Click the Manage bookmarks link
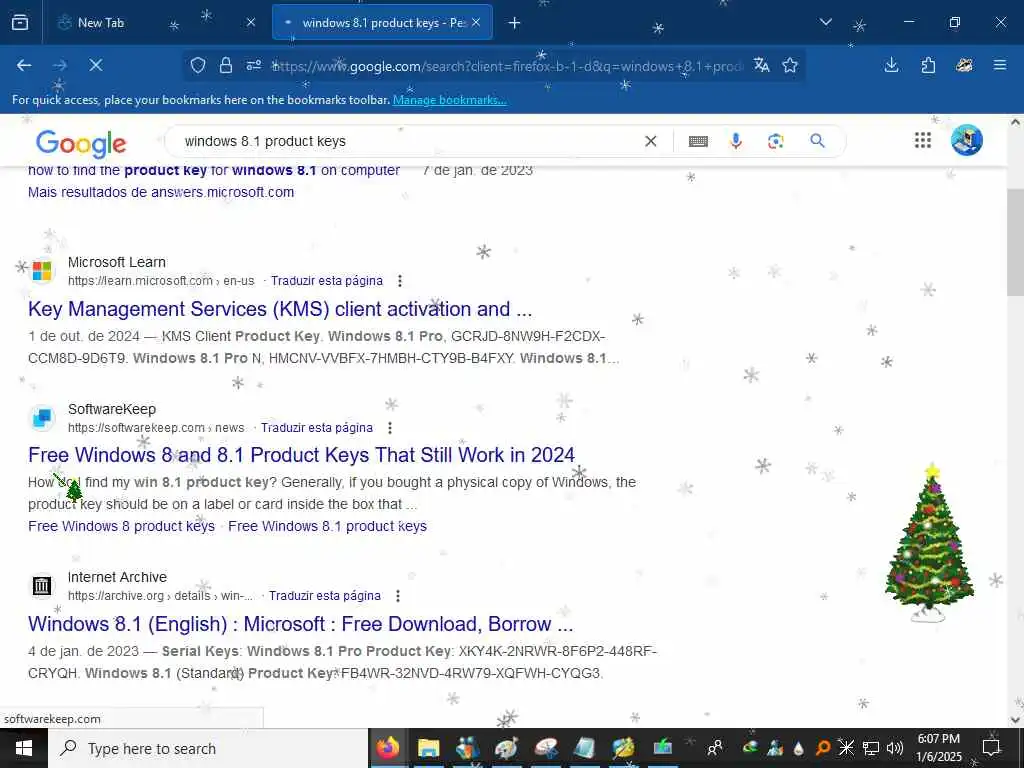 449,100
